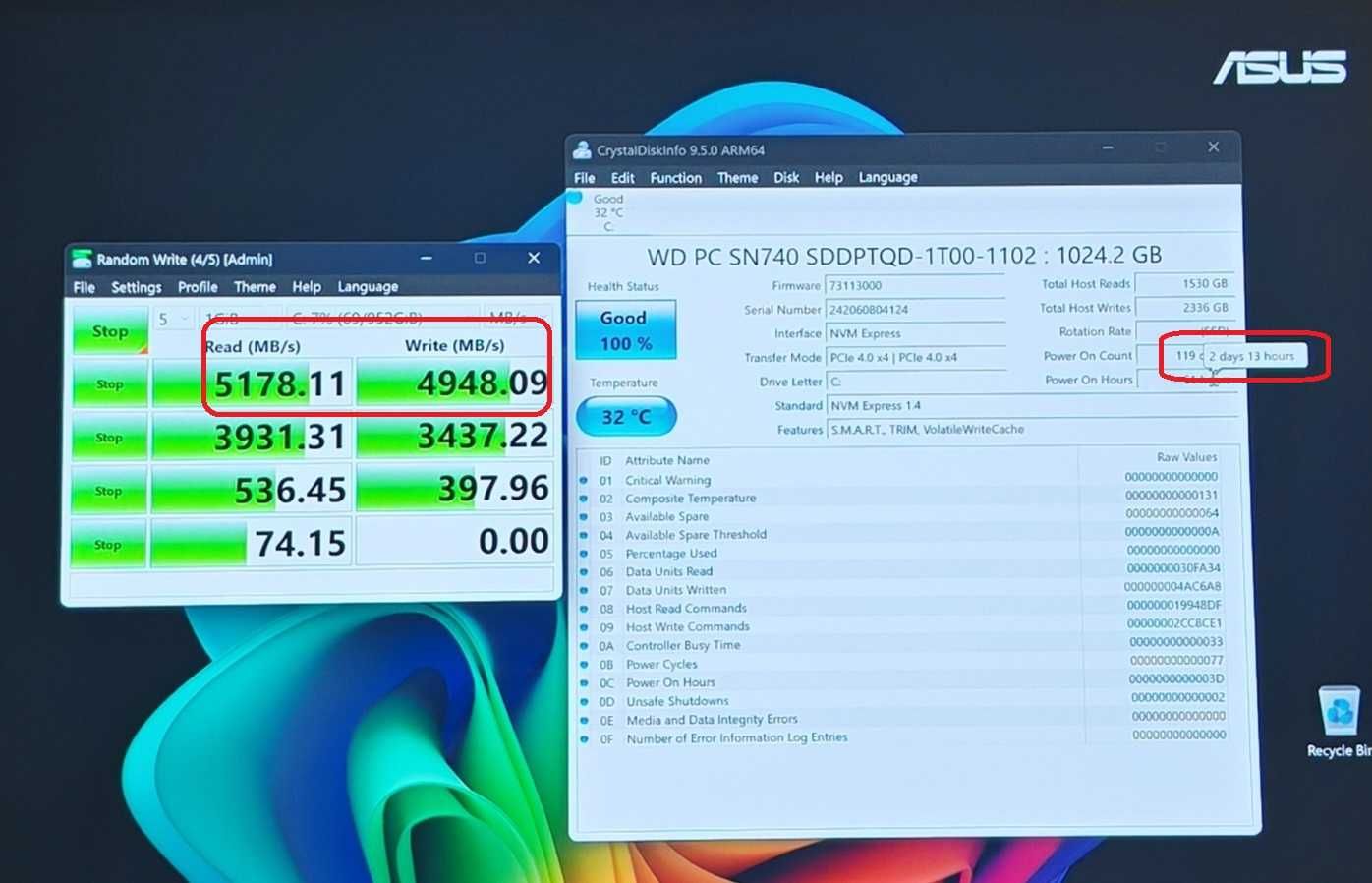The height and width of the screenshot is (883, 1372).
Task: Minimize the CrystalDiskInfo window
Action: click(1108, 147)
